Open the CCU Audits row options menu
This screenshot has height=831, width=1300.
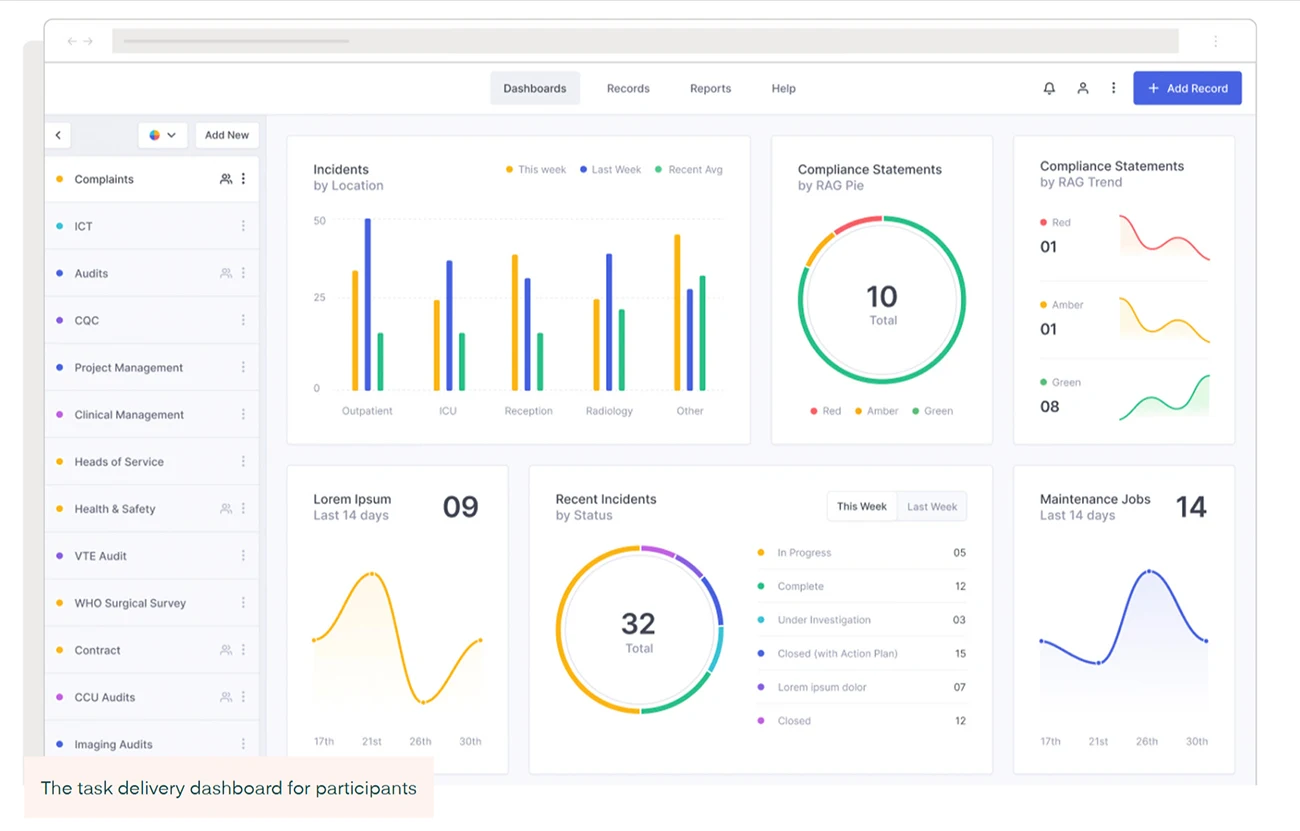[243, 697]
